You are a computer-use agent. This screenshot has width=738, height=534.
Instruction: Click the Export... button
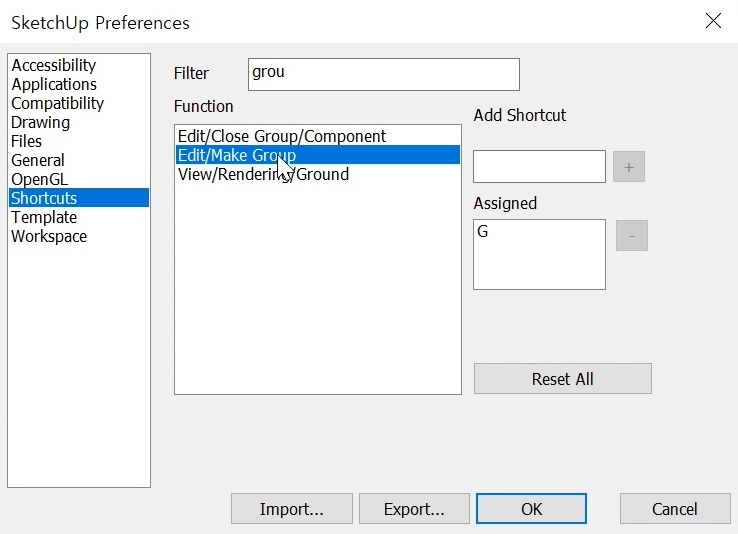(x=414, y=509)
